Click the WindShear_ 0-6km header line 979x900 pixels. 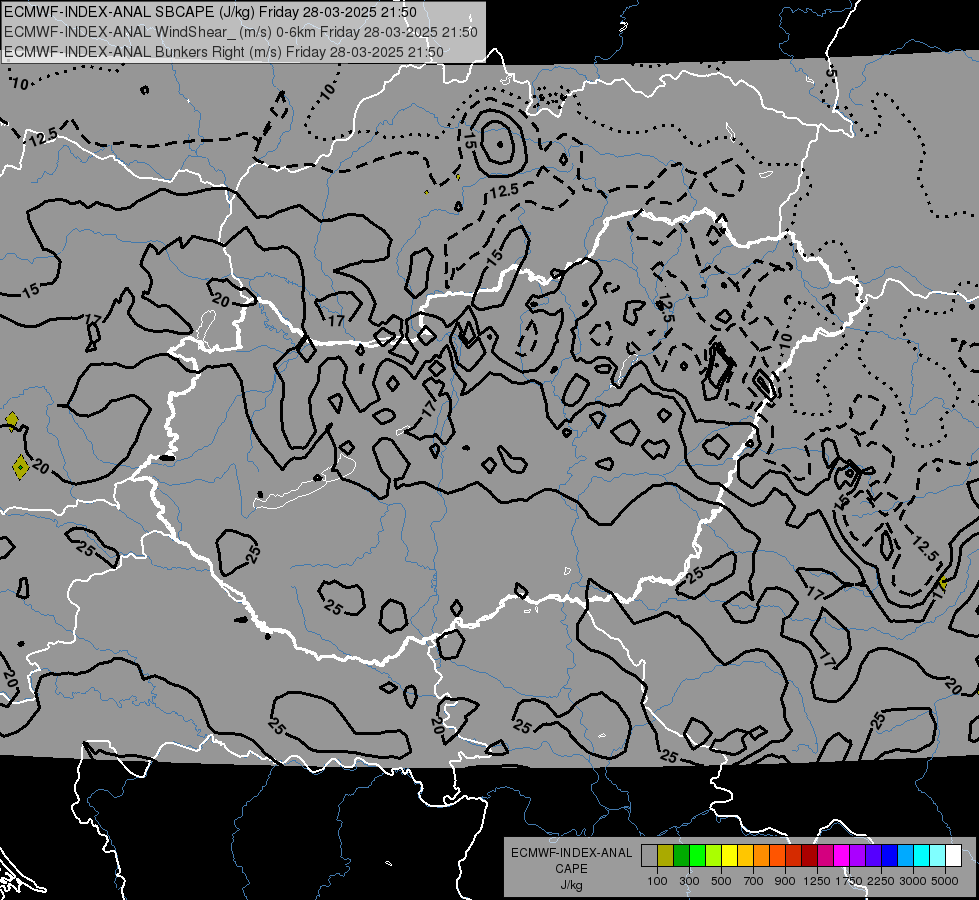point(241,32)
